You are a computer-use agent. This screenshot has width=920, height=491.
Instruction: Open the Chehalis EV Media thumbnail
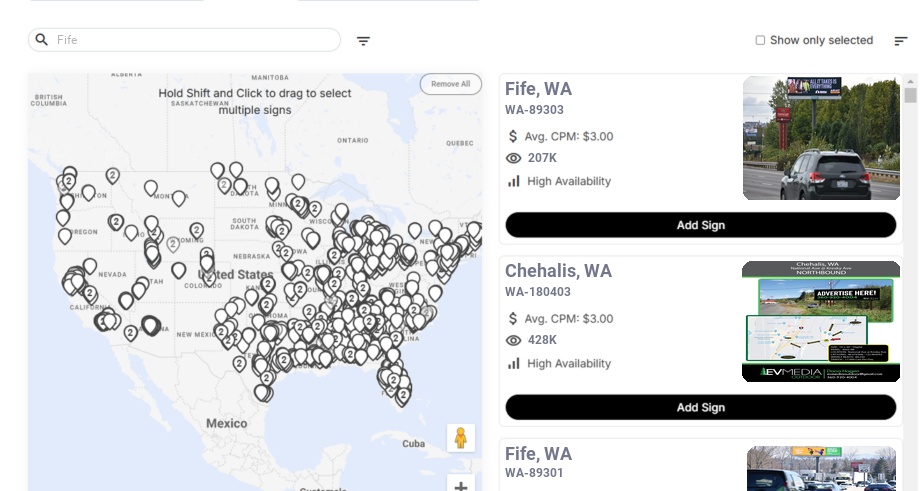tap(821, 321)
